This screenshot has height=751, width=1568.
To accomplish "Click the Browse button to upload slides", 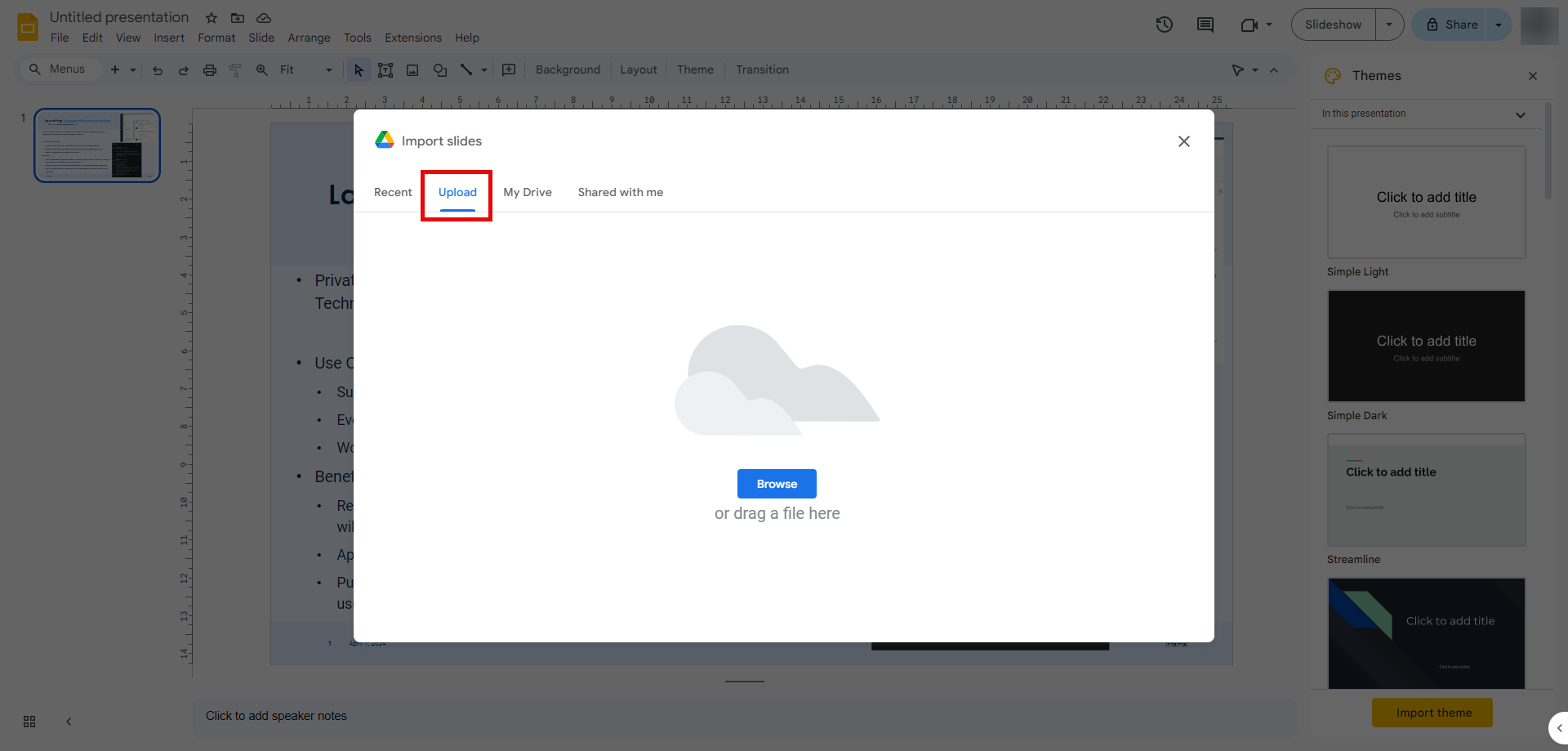I will [776, 483].
